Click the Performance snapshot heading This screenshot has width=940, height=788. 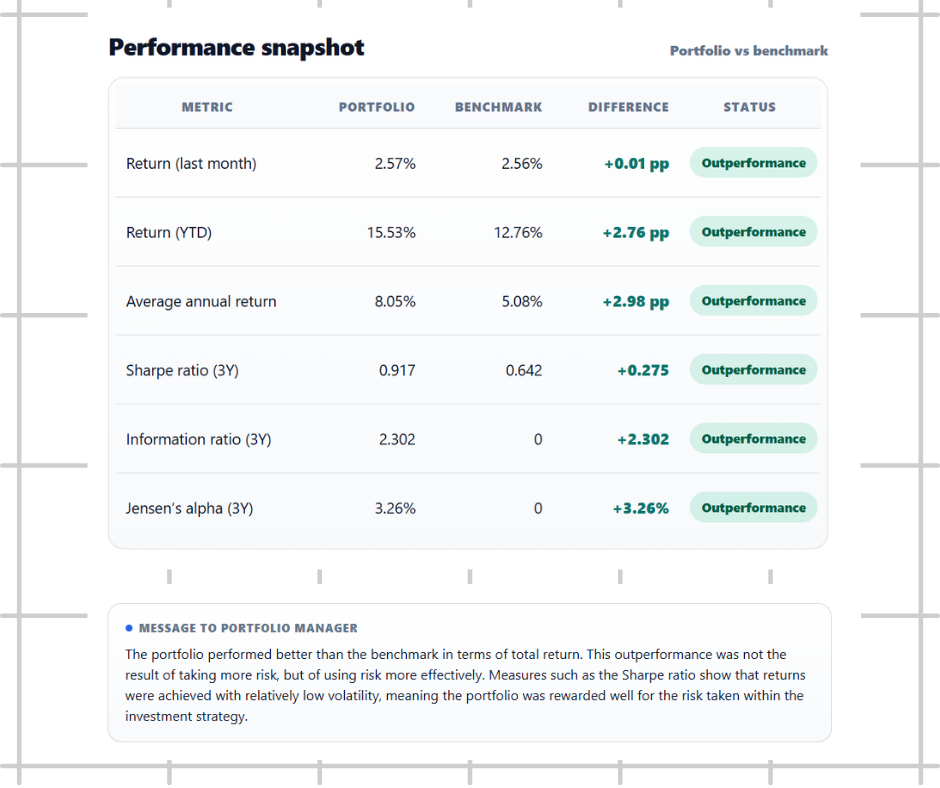(x=236, y=48)
